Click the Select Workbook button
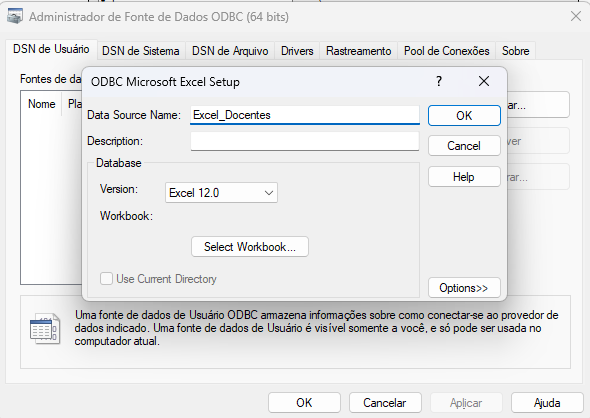 pyautogui.click(x=250, y=247)
